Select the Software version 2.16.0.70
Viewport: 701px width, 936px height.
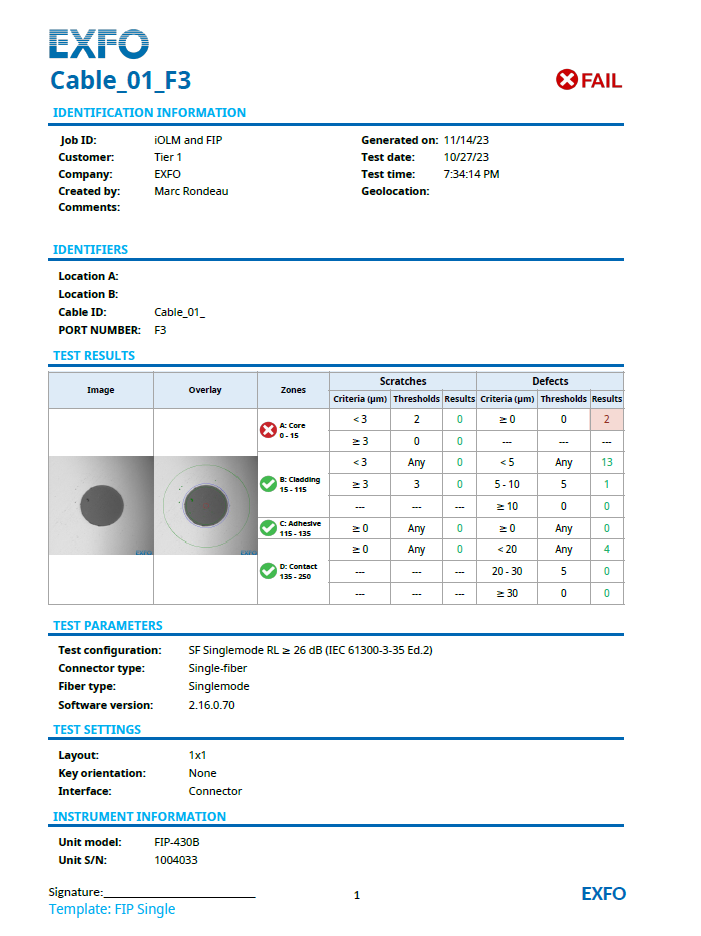[x=211, y=705]
